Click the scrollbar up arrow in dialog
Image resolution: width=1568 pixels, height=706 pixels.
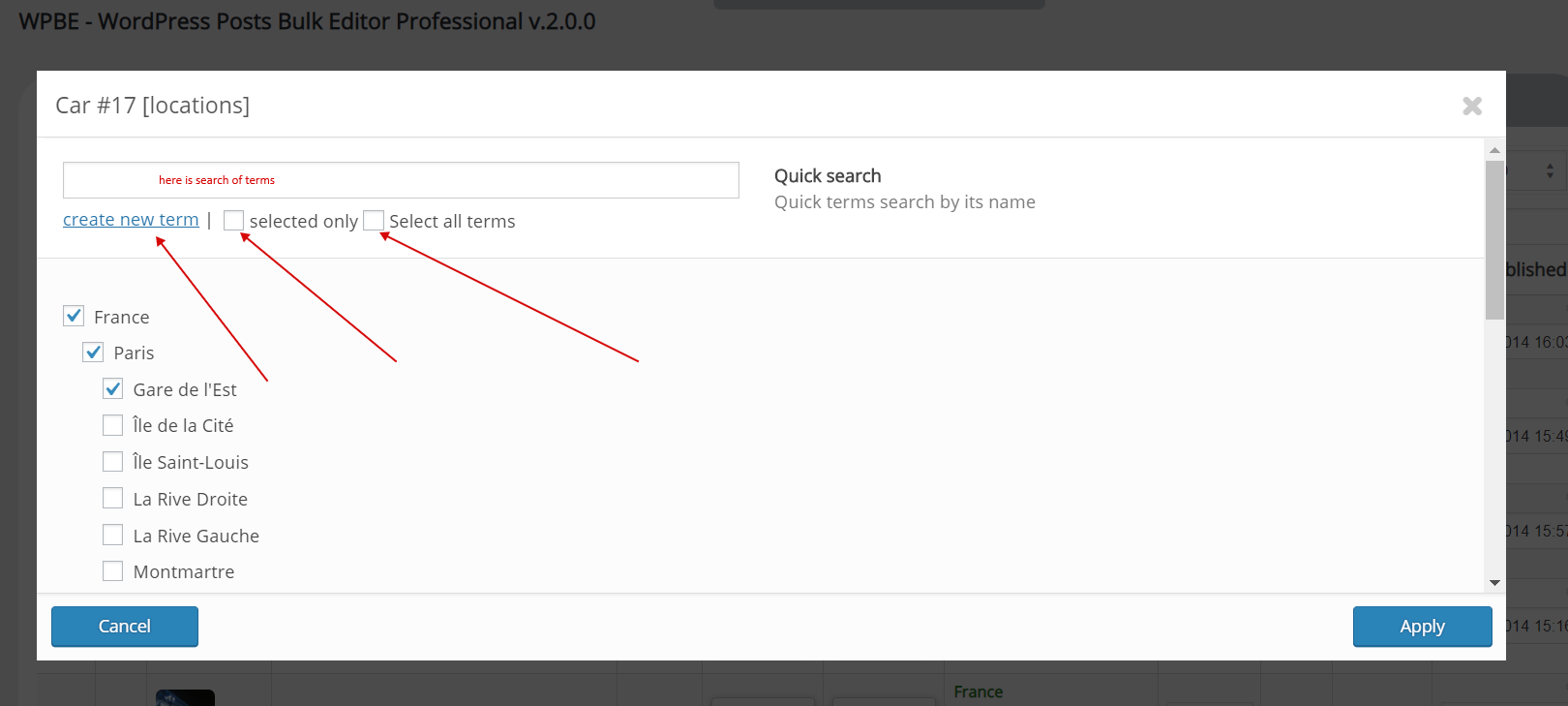(x=1494, y=150)
